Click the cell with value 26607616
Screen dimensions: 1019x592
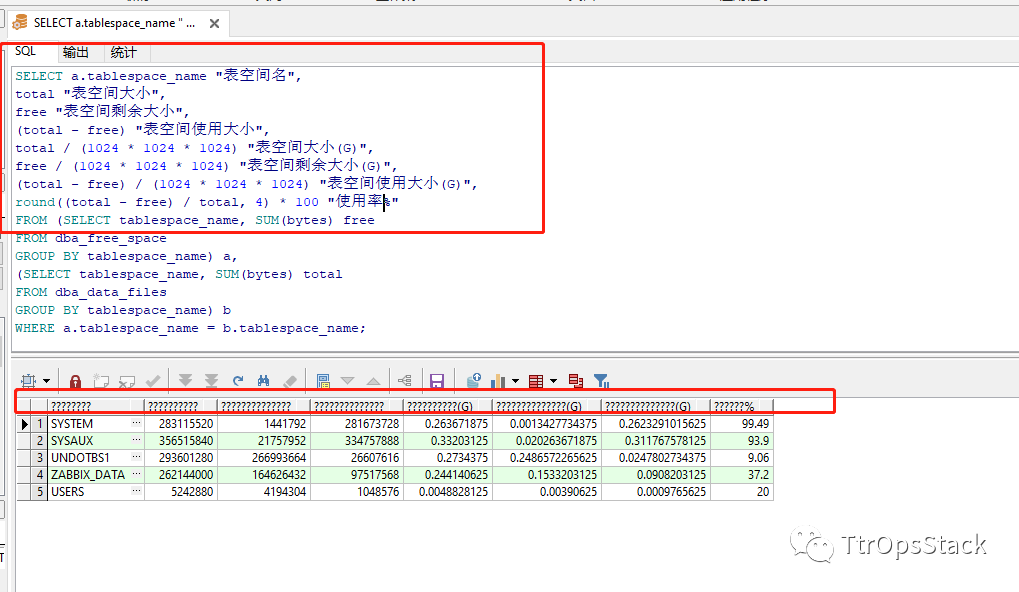(x=357, y=457)
